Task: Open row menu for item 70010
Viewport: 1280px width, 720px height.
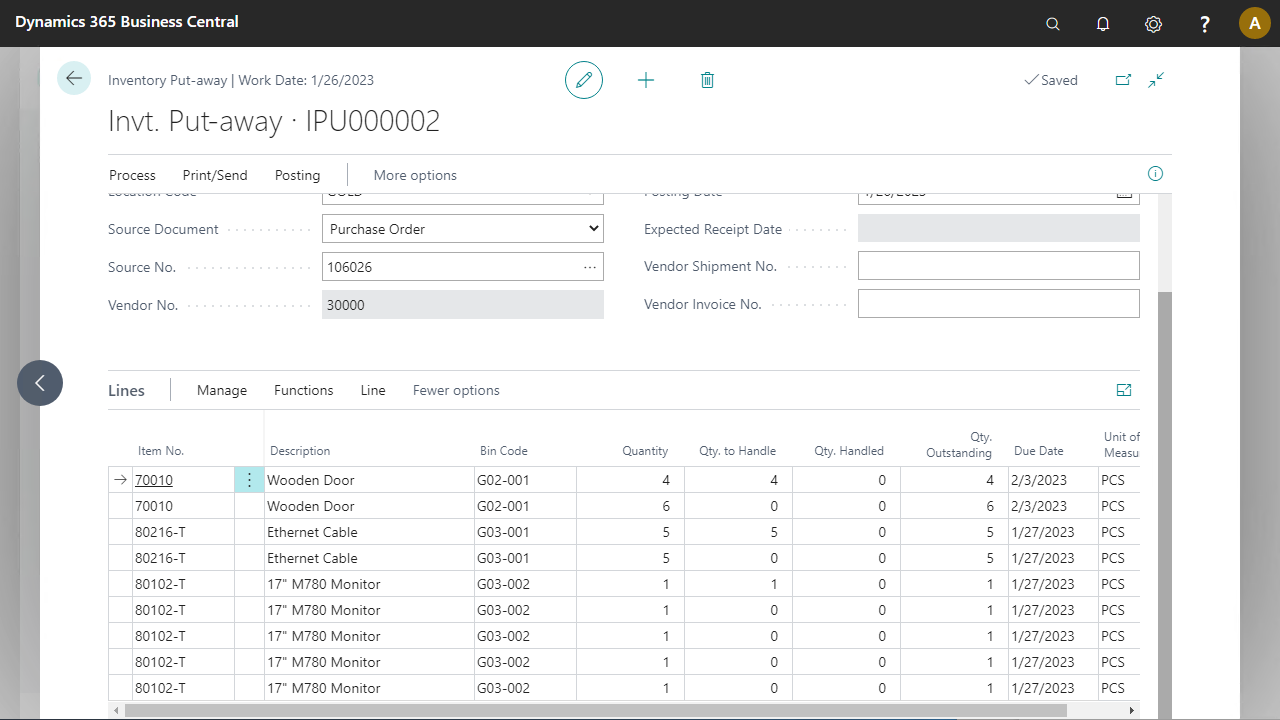Action: point(249,480)
